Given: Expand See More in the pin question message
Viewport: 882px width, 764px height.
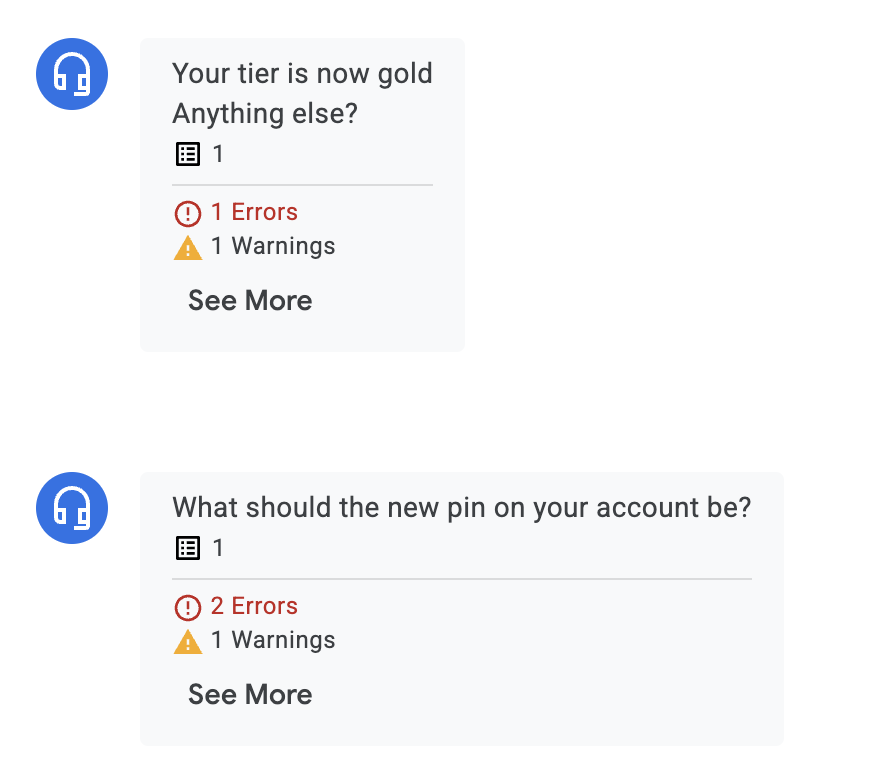Looking at the screenshot, I should (x=250, y=694).
